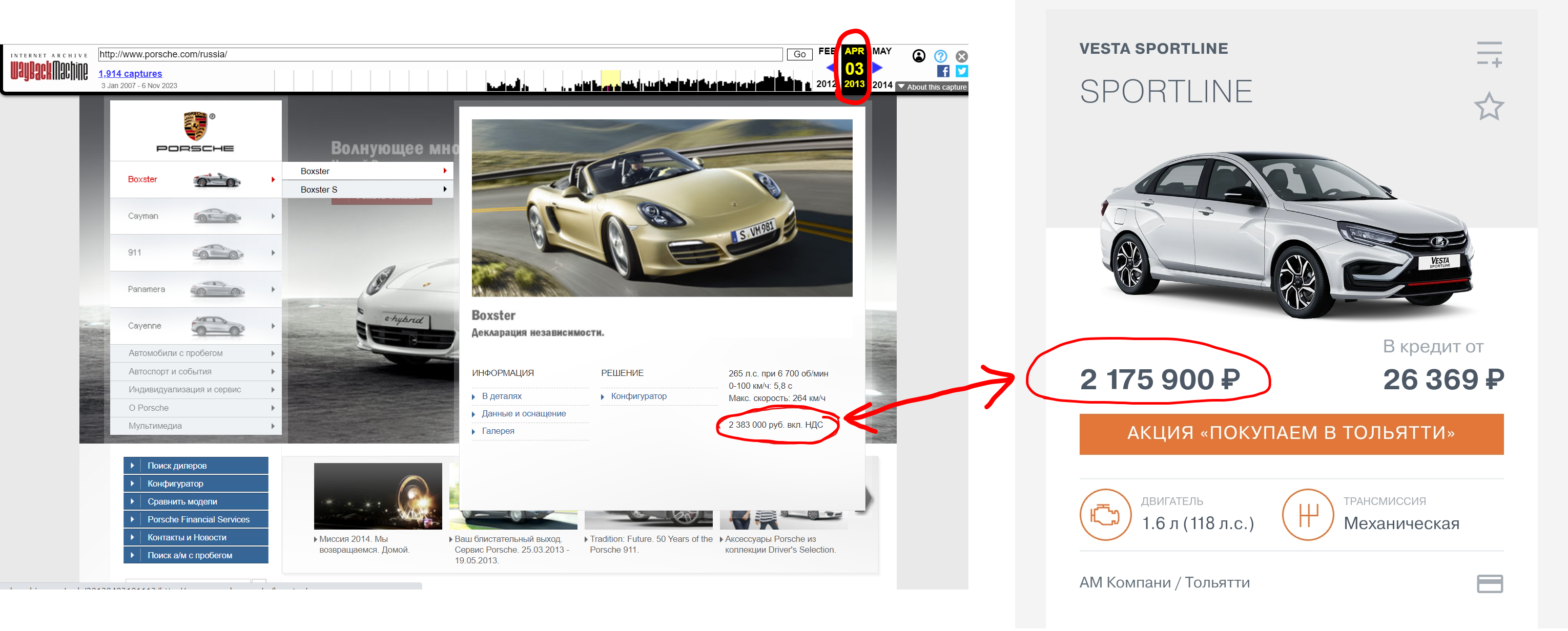Click the payment card icon next to АМ Компани
The width and height of the screenshot is (1568, 631).
click(1490, 583)
